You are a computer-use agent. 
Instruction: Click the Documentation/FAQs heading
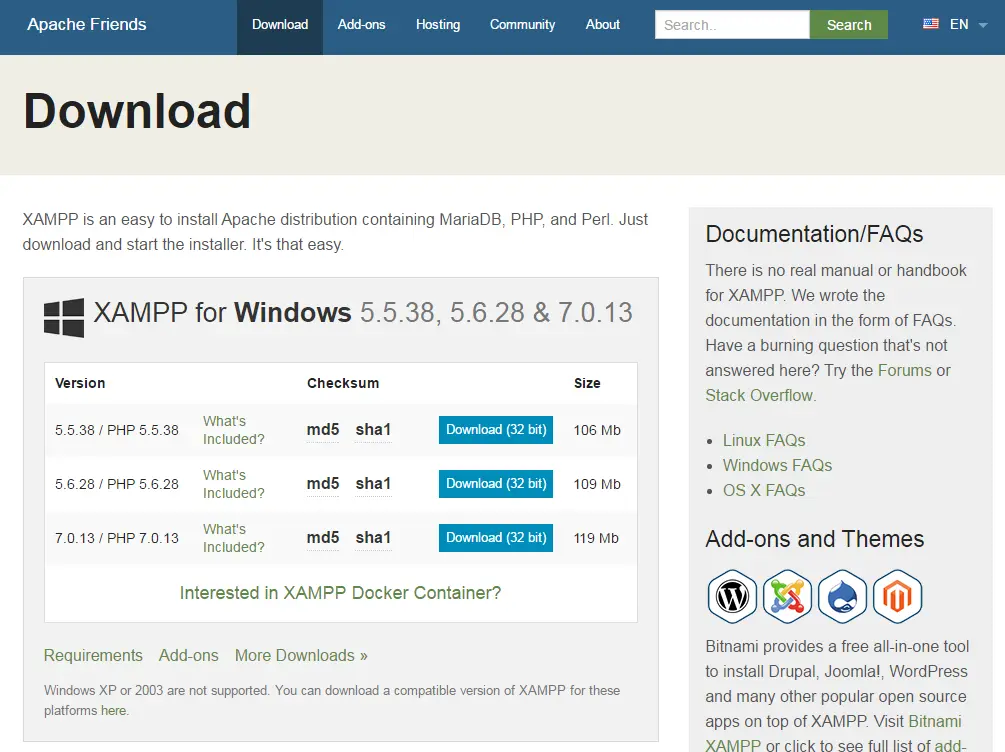[x=814, y=234]
